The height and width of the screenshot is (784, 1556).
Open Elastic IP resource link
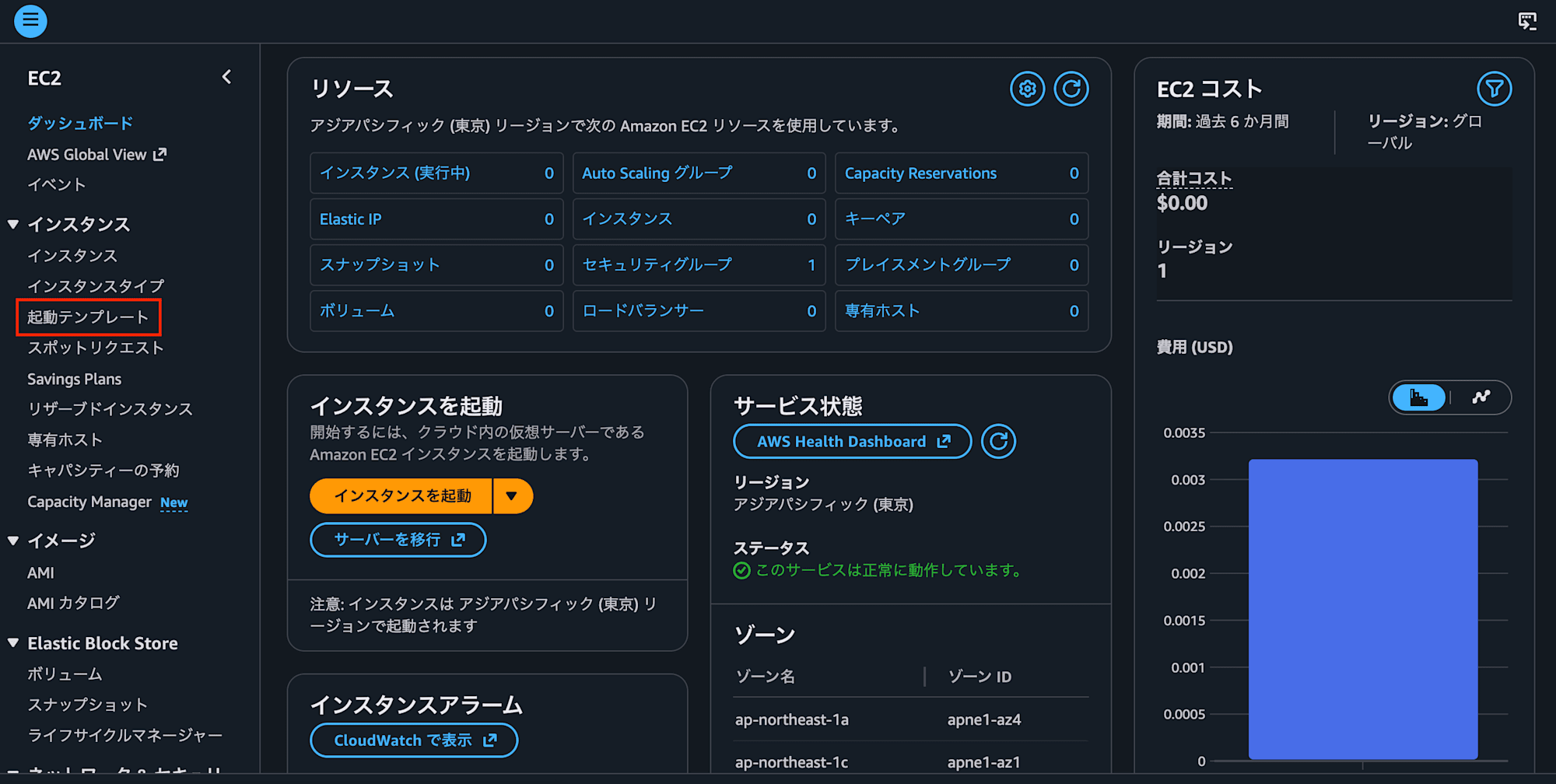(350, 219)
